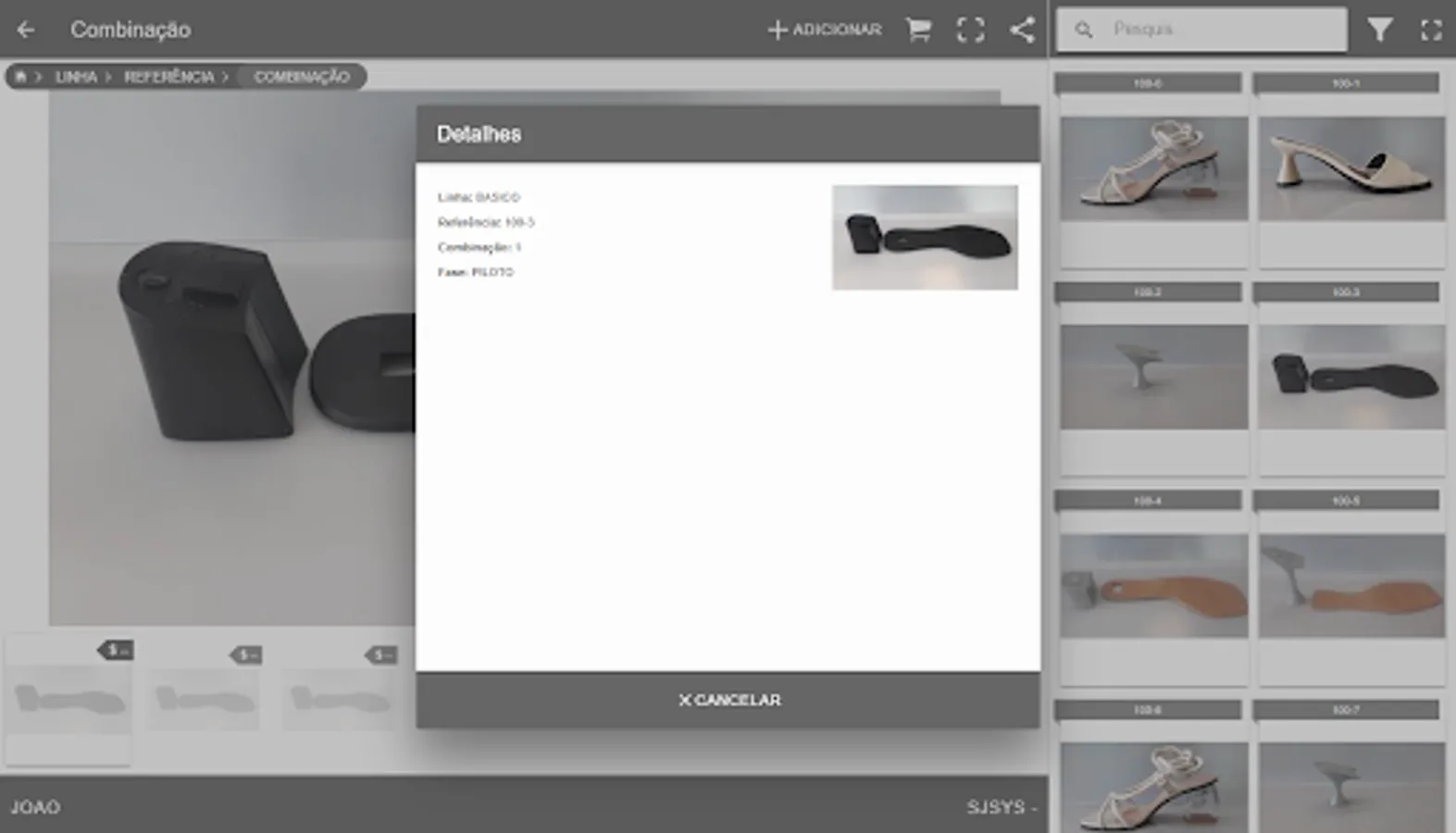Click the price tag on second thumbnail

coord(246,655)
